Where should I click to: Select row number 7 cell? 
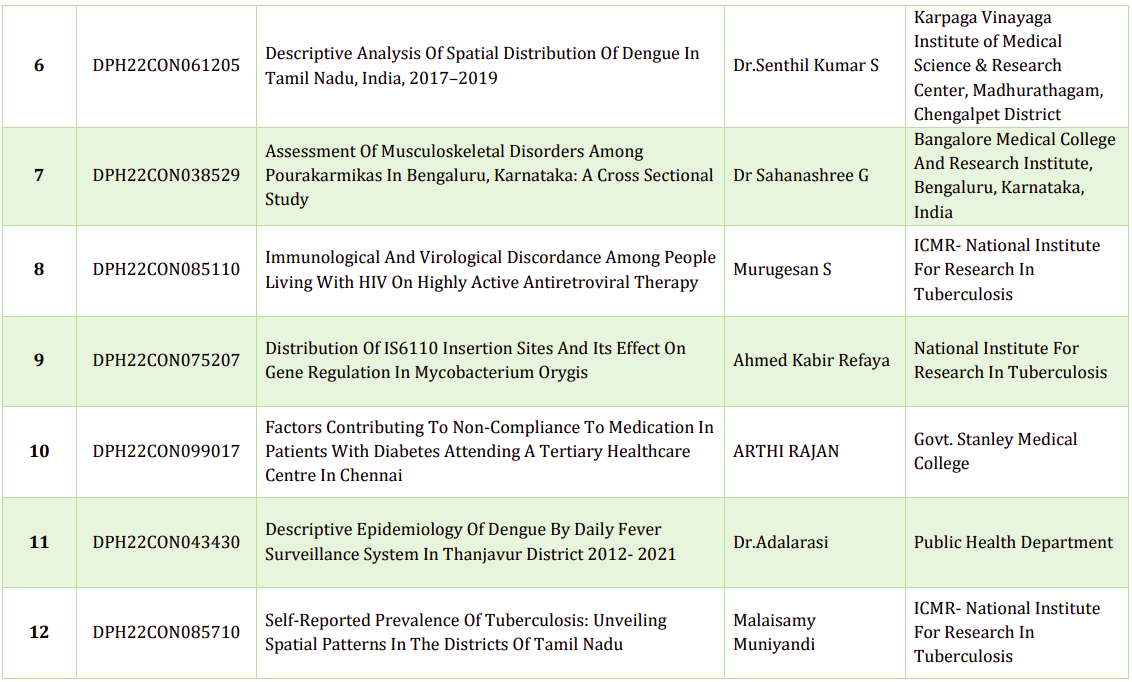pos(39,176)
